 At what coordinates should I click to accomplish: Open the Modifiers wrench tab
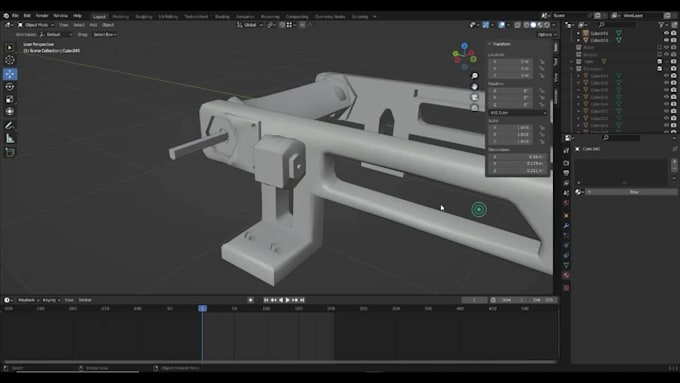(x=566, y=226)
